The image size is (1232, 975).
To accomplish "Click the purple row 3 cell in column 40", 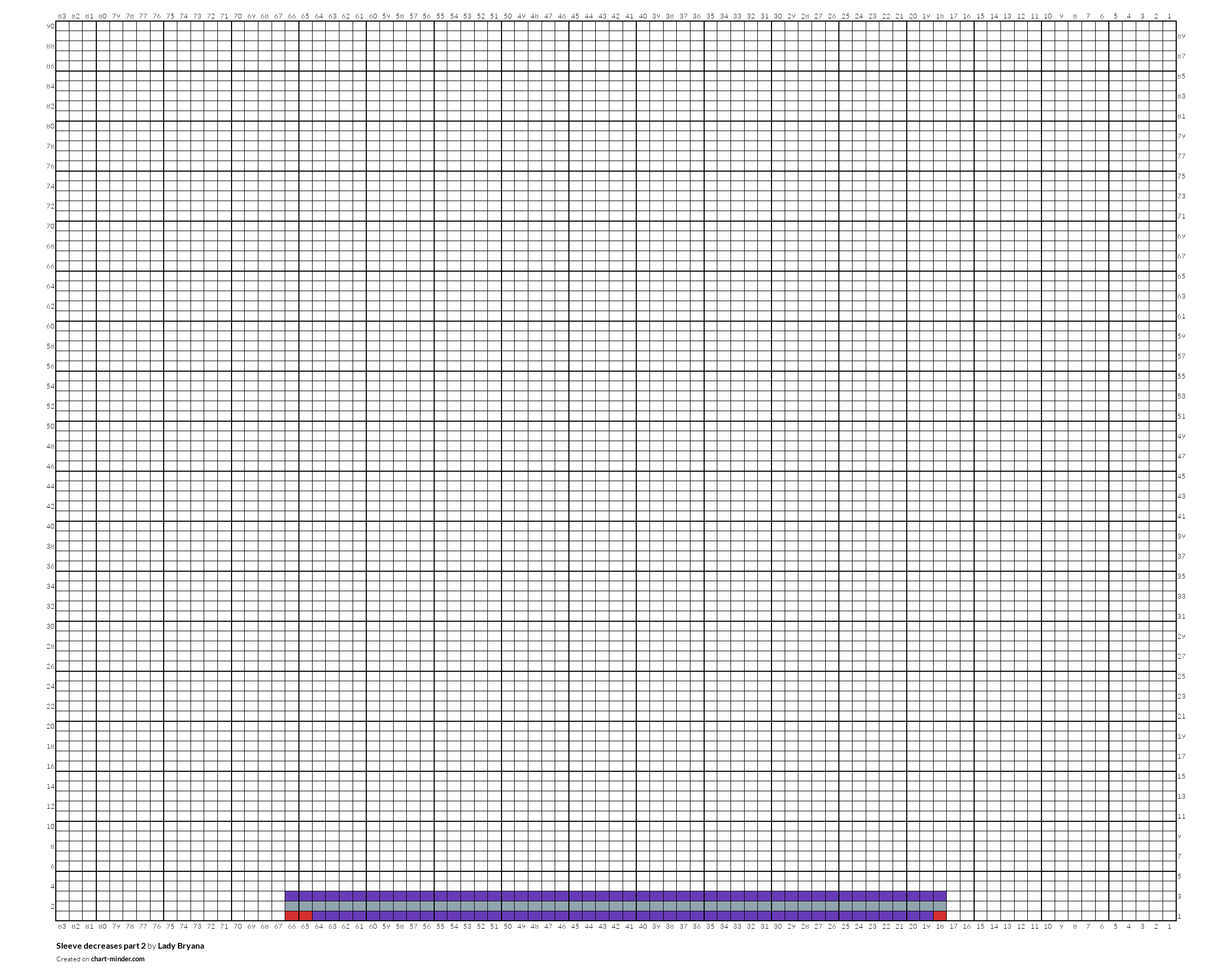I will tap(643, 895).
